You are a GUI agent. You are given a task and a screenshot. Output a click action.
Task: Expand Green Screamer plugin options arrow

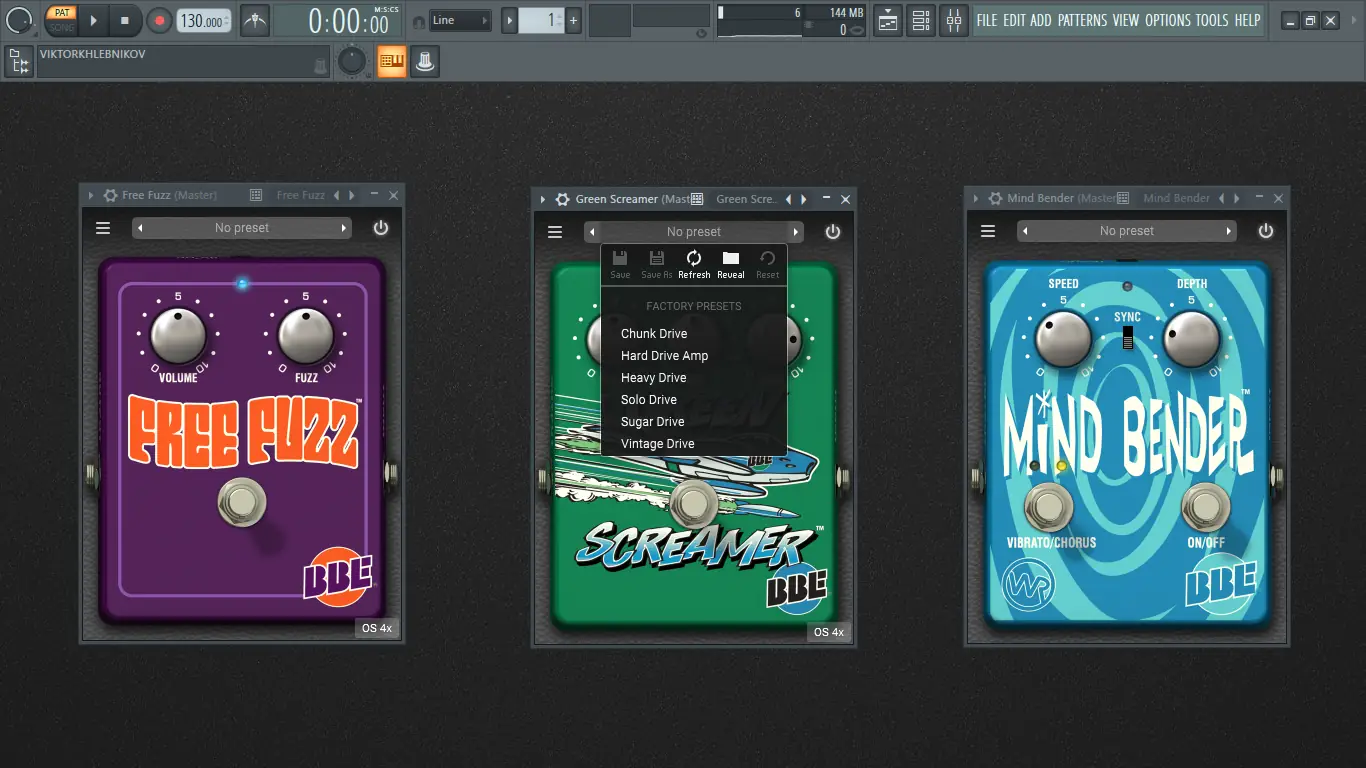[544, 199]
